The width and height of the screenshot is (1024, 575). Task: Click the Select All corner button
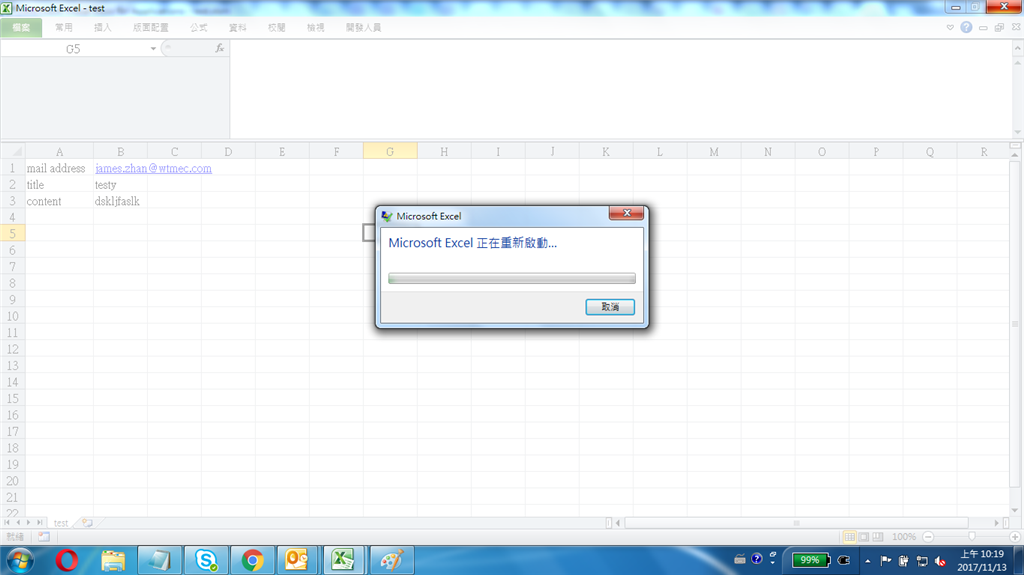click(x=12, y=152)
